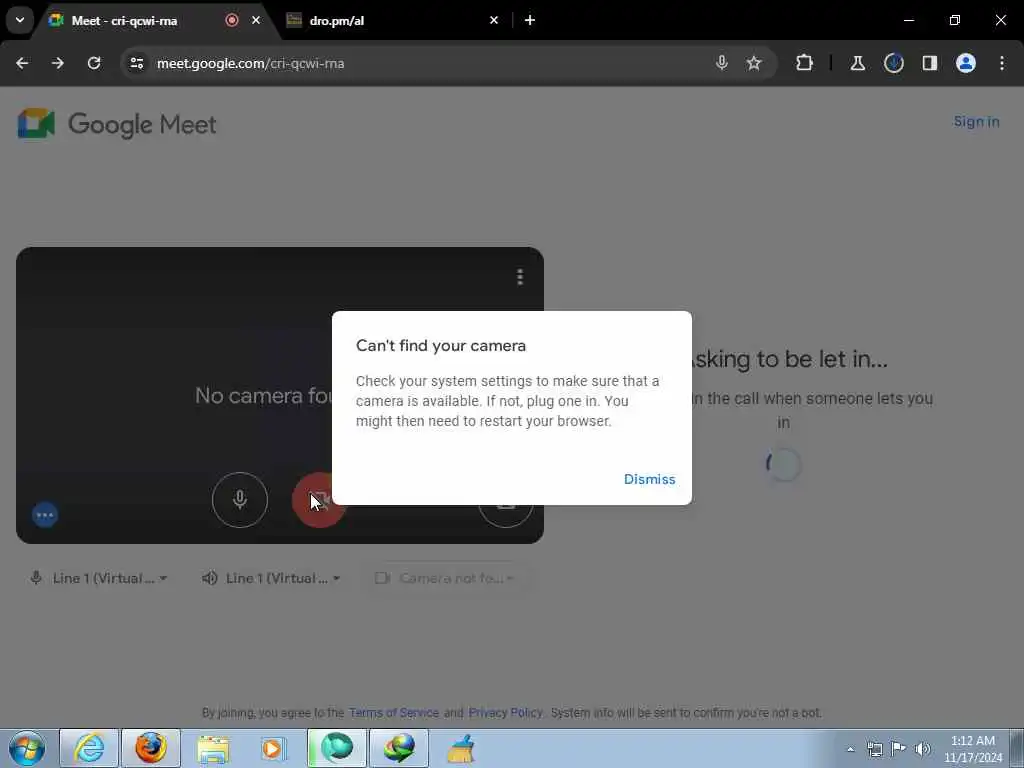Image resolution: width=1024 pixels, height=768 pixels.
Task: Open the tab search dropdown arrow
Action: (x=20, y=20)
